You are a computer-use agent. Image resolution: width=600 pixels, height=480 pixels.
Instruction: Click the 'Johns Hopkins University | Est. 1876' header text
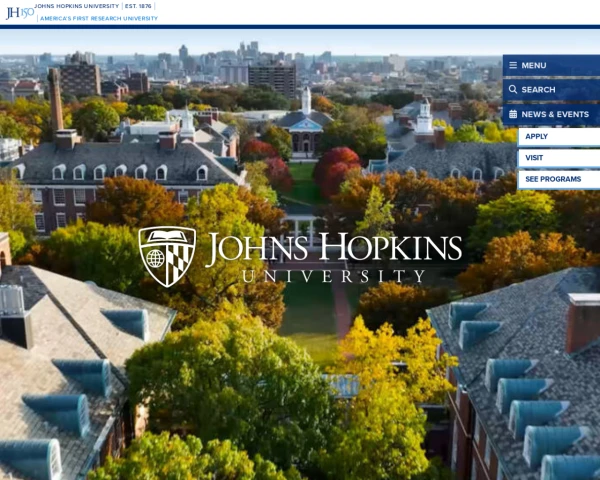tap(93, 6)
